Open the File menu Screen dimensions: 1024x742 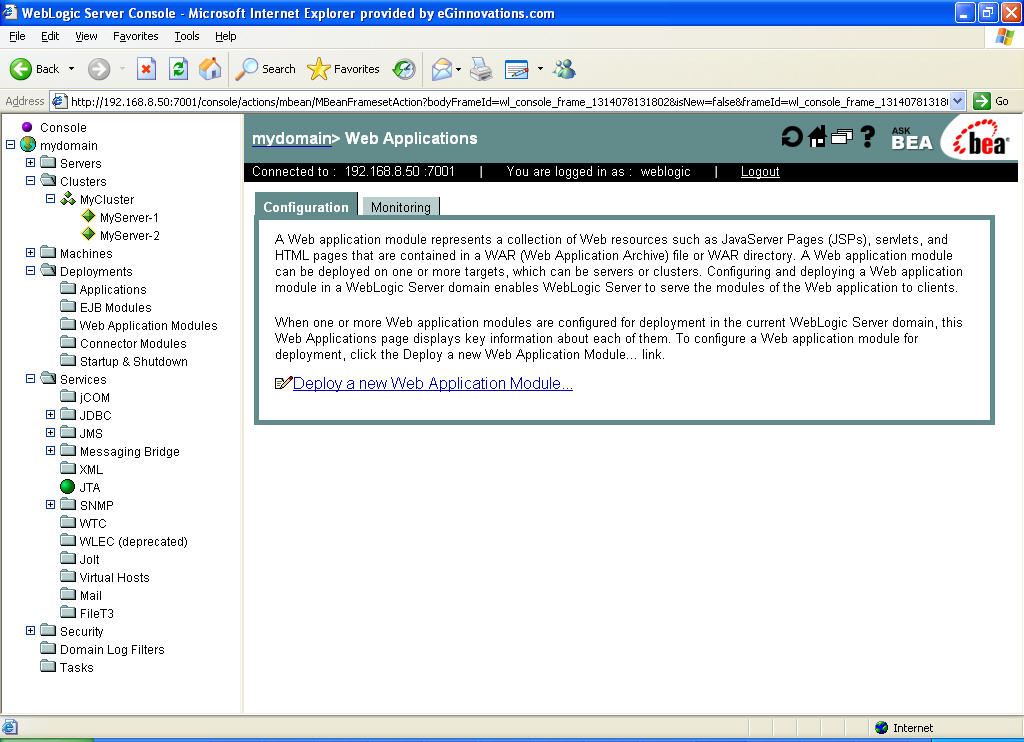(17, 36)
